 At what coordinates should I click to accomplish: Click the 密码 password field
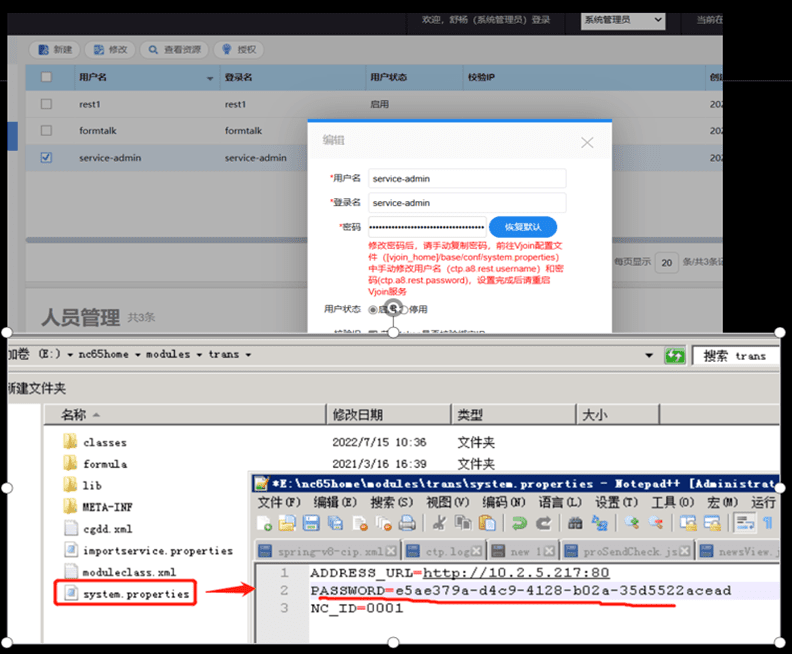tap(427, 227)
